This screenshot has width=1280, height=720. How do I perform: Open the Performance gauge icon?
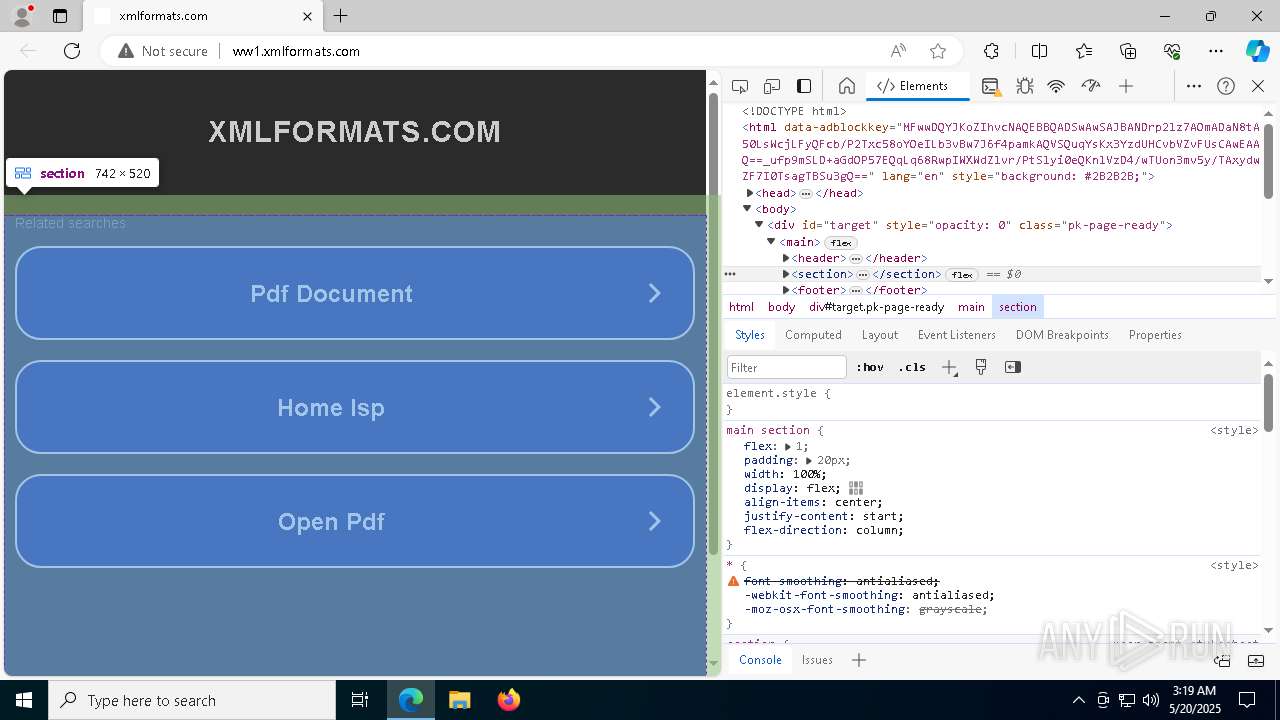[x=1091, y=86]
